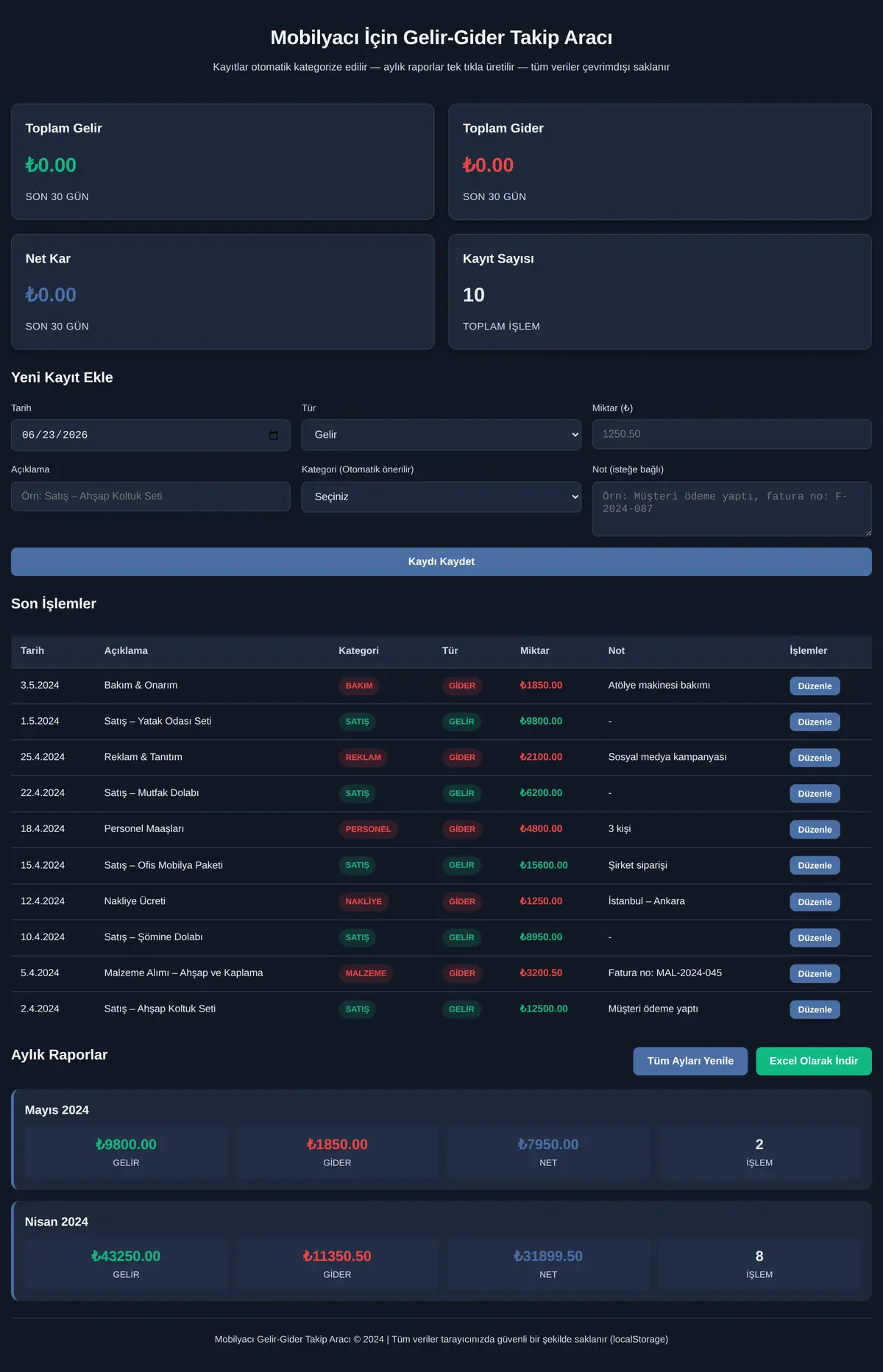Click the ₺11350.50 GİDER value in Nisan

337,1257
